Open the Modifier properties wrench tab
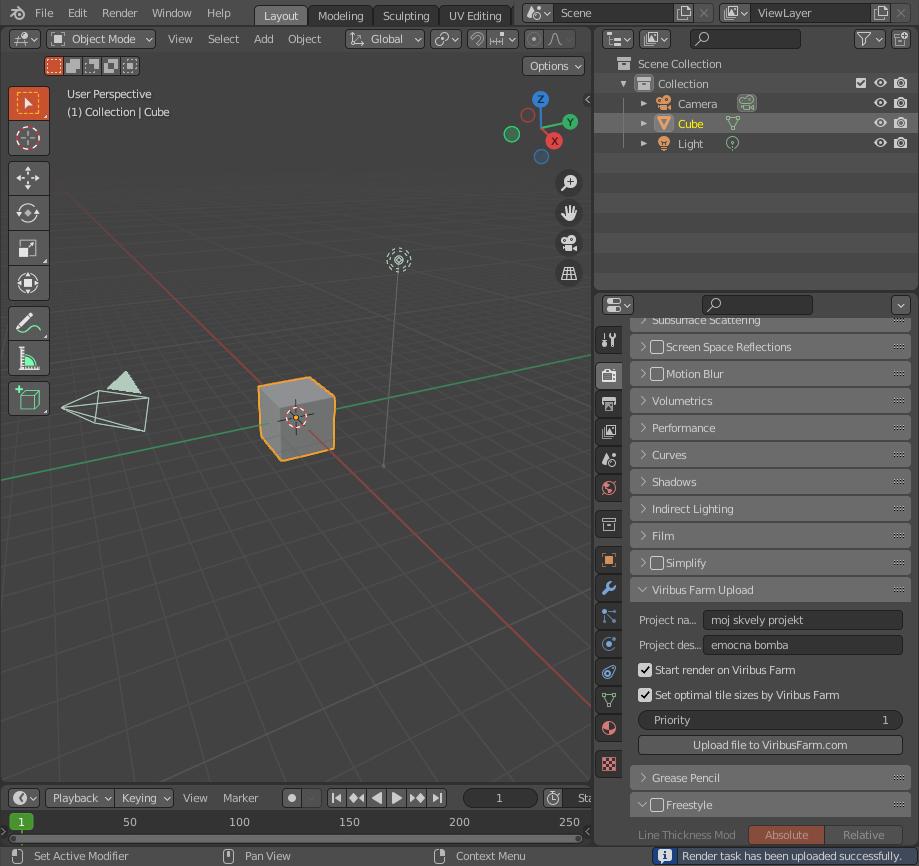 (x=608, y=587)
